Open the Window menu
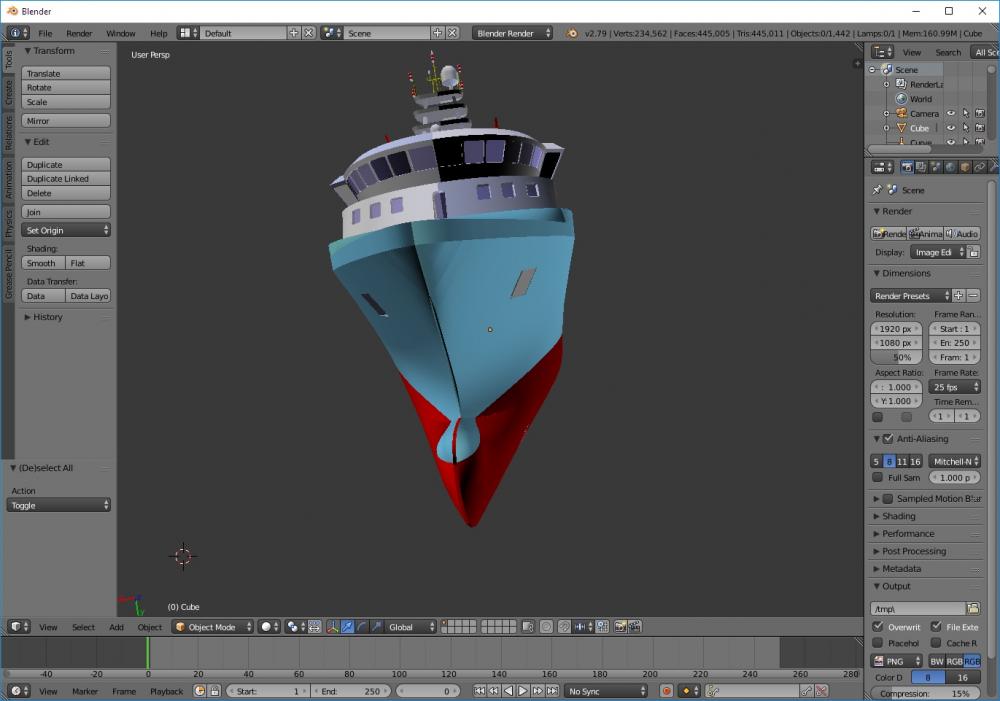 [x=121, y=33]
